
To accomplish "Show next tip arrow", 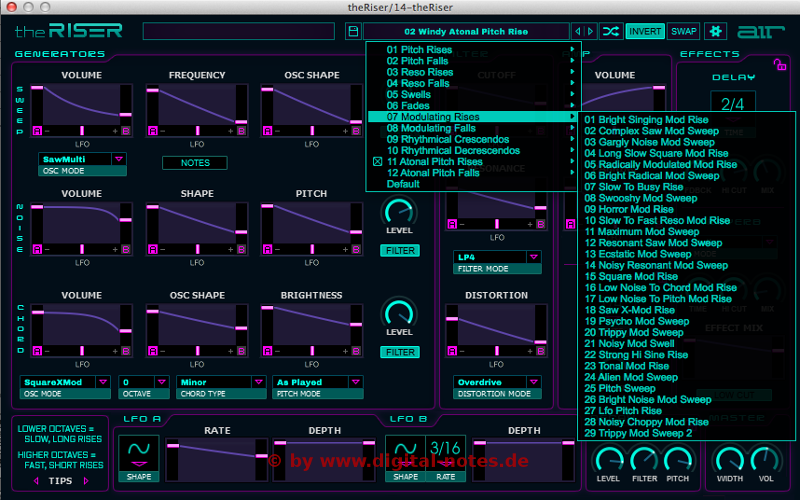I will point(86,481).
